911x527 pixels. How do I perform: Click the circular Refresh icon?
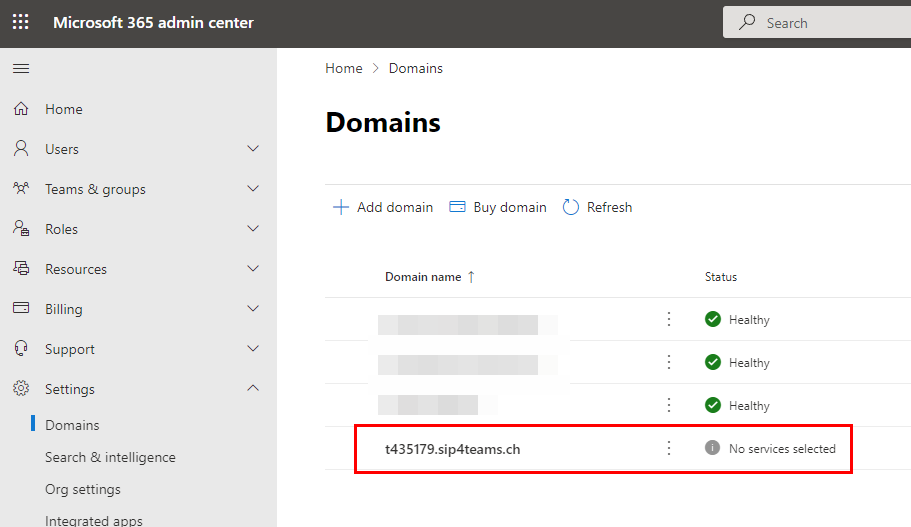pos(571,207)
